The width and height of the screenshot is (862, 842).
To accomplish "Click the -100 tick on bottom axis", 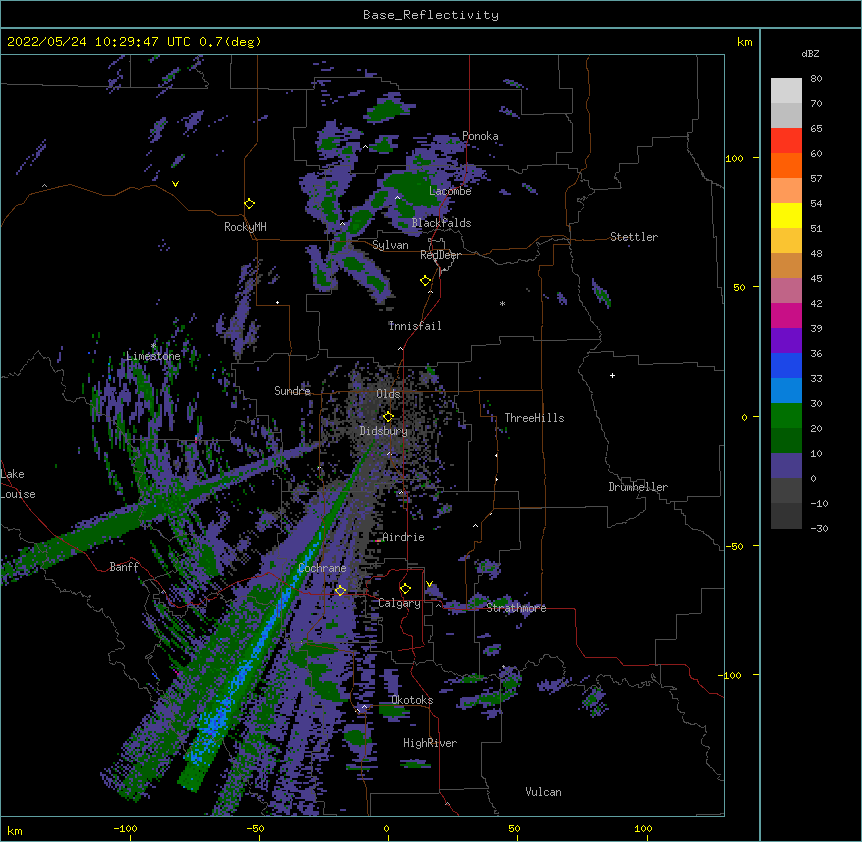I will pyautogui.click(x=126, y=828).
